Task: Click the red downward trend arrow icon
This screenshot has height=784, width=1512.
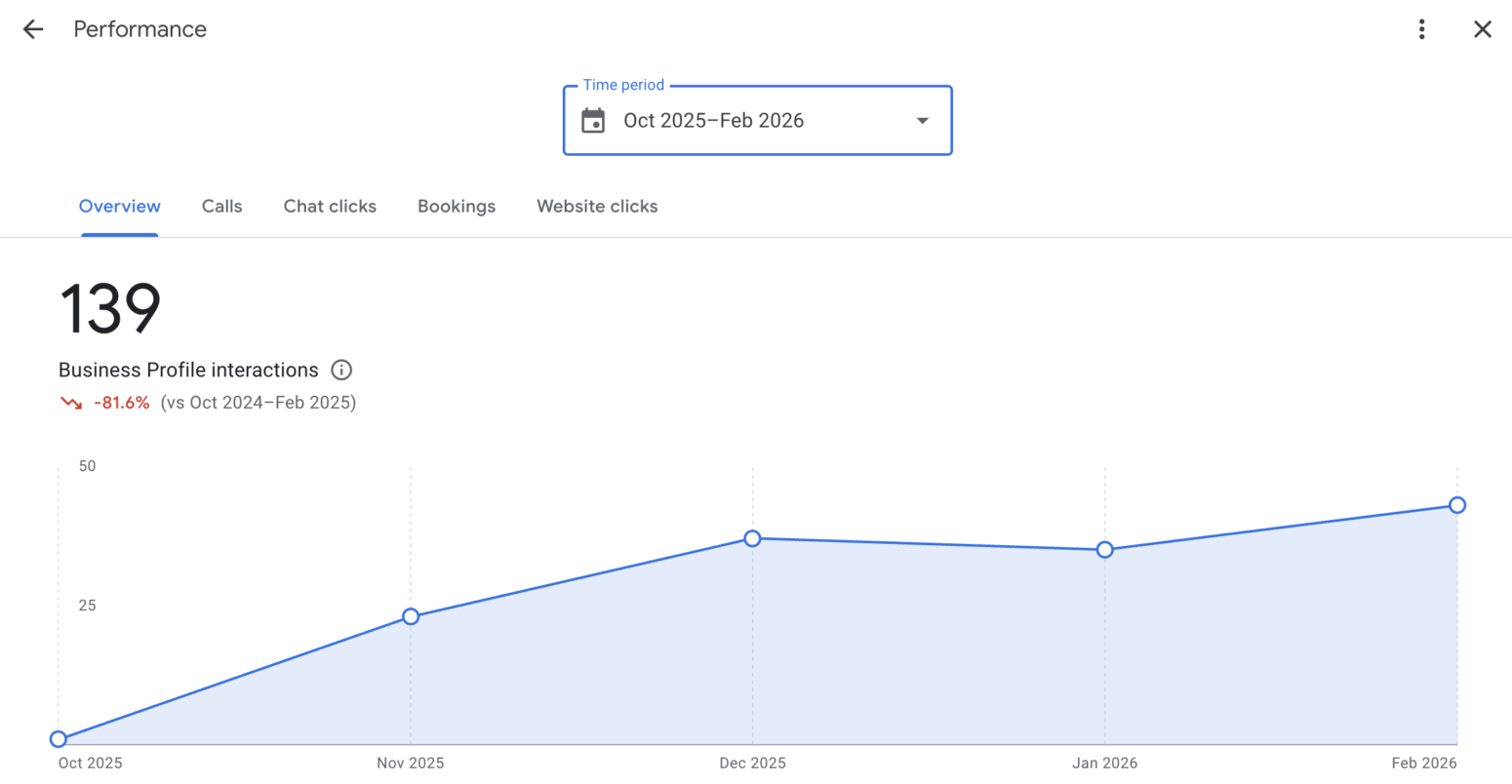Action: click(71, 403)
